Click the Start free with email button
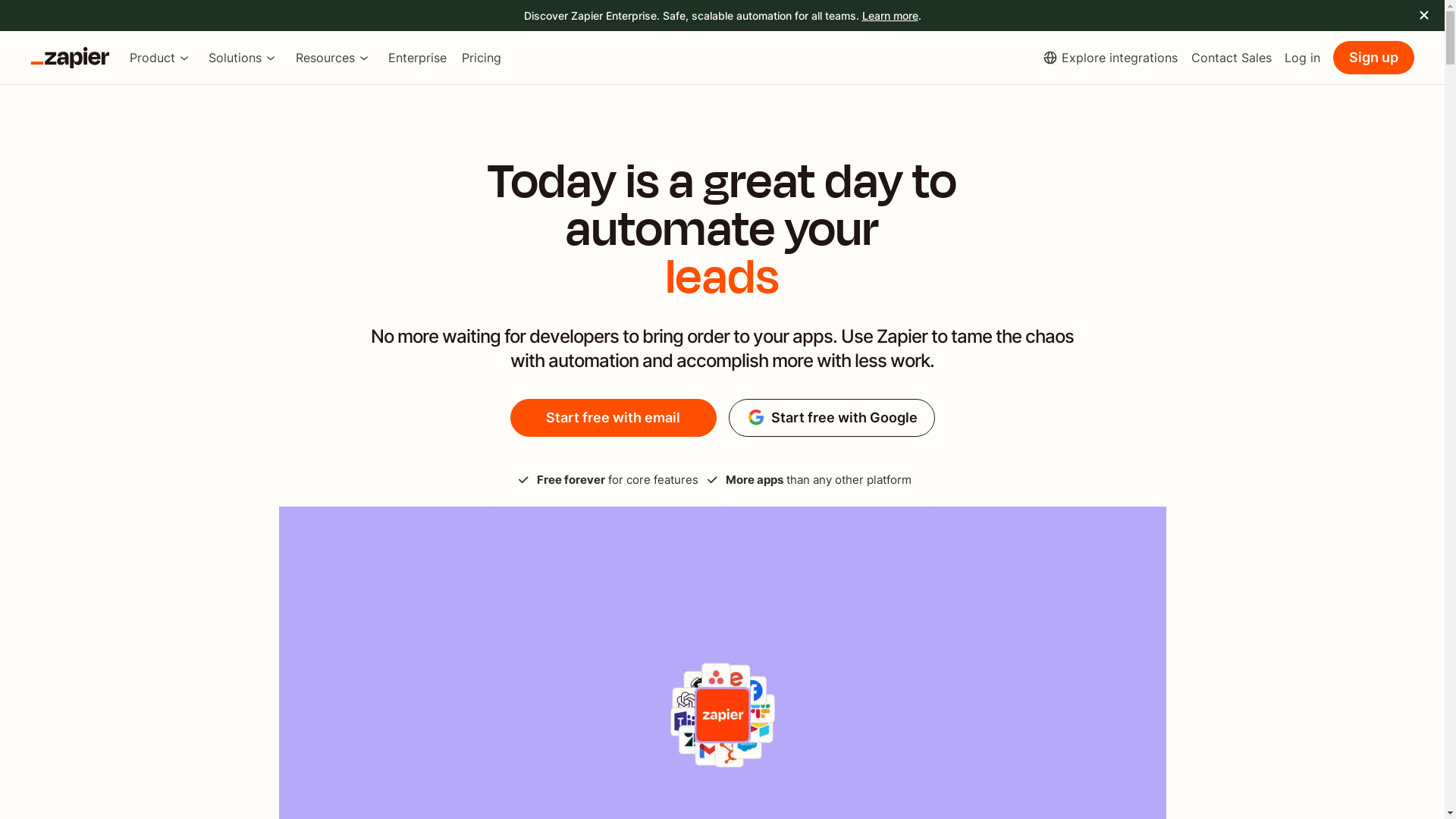This screenshot has height=819, width=1456. pos(613,418)
